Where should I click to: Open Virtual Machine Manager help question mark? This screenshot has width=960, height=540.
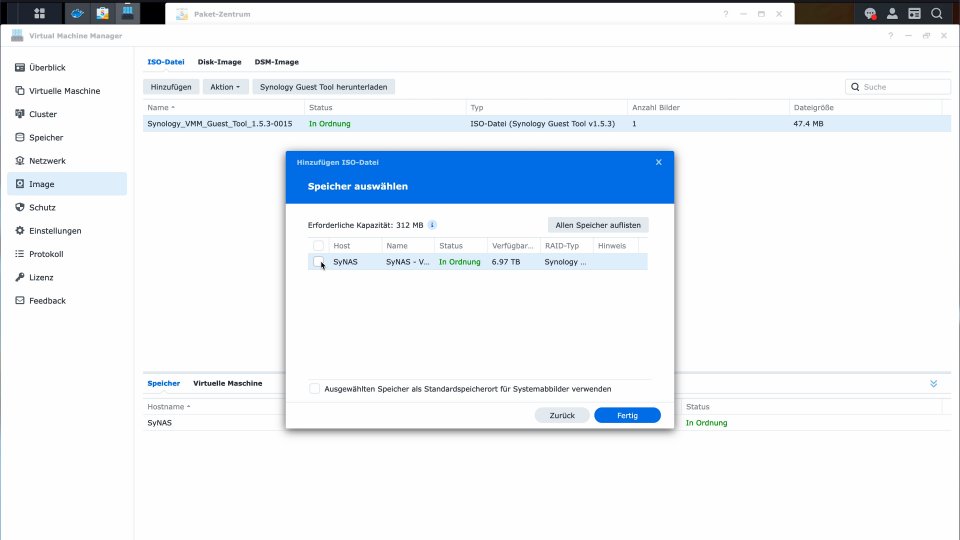[x=890, y=36]
